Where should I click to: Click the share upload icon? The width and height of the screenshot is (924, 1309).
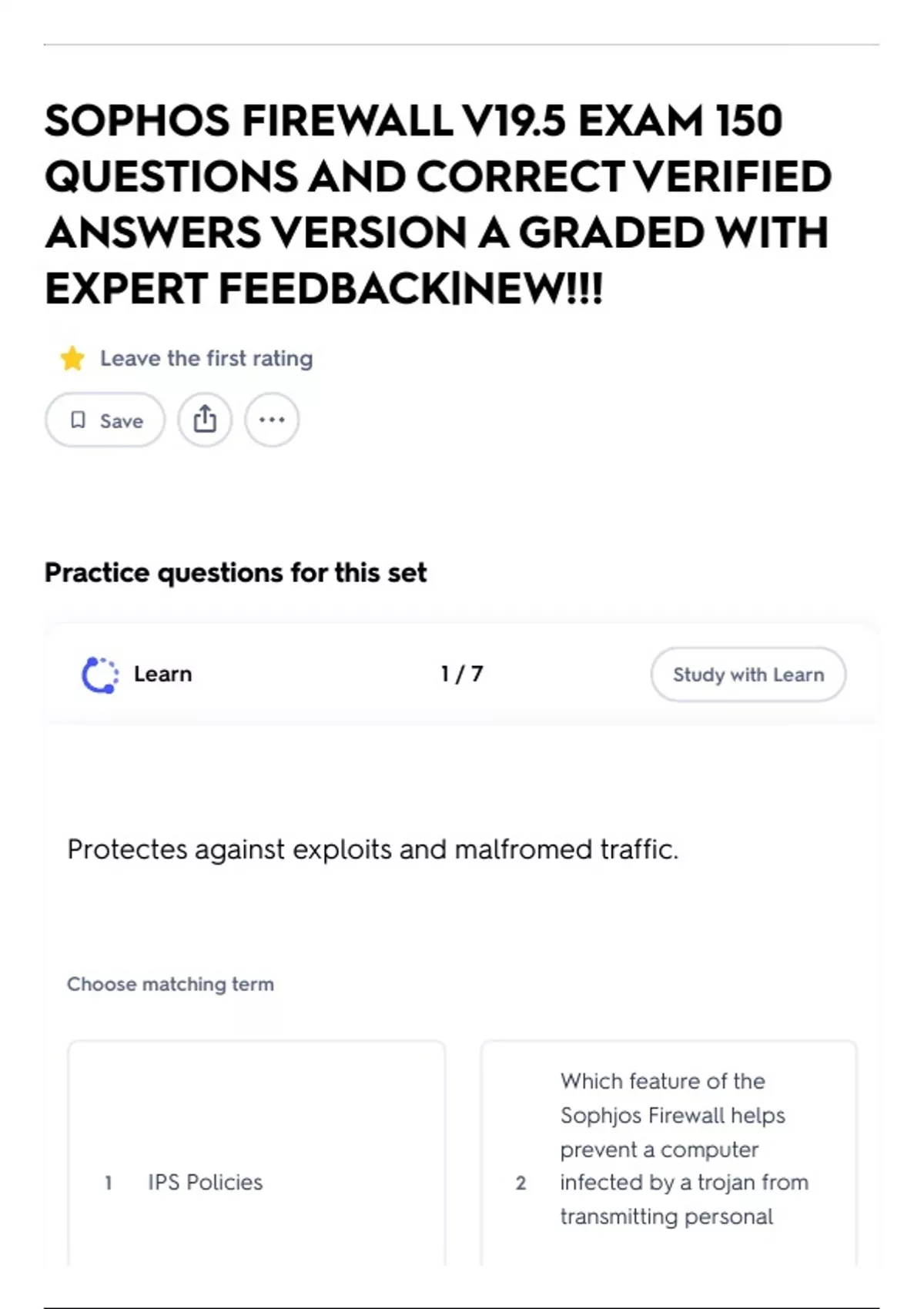[205, 420]
